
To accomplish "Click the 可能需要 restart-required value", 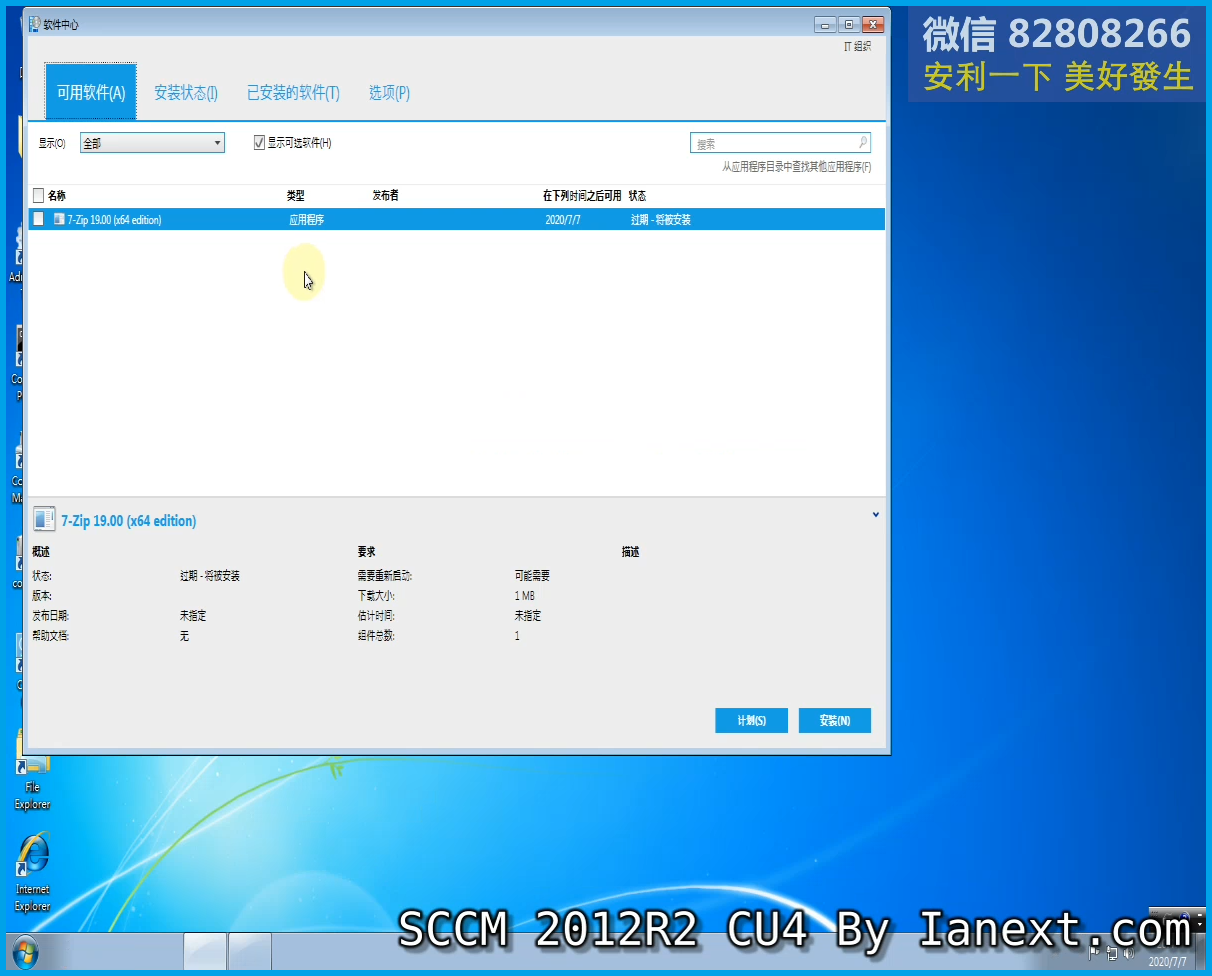I will click(532, 576).
